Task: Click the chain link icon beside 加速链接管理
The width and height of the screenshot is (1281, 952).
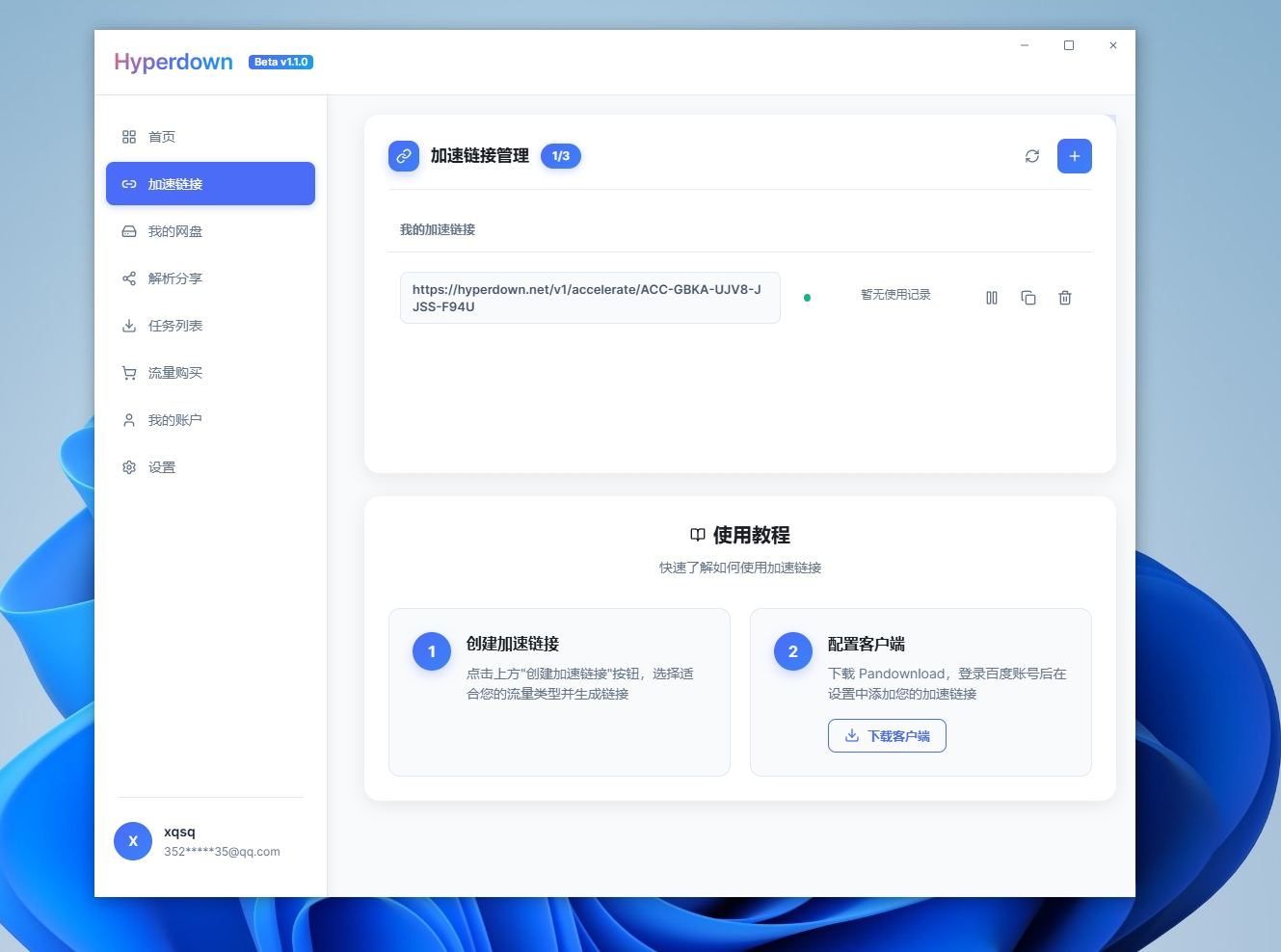Action: click(x=404, y=155)
